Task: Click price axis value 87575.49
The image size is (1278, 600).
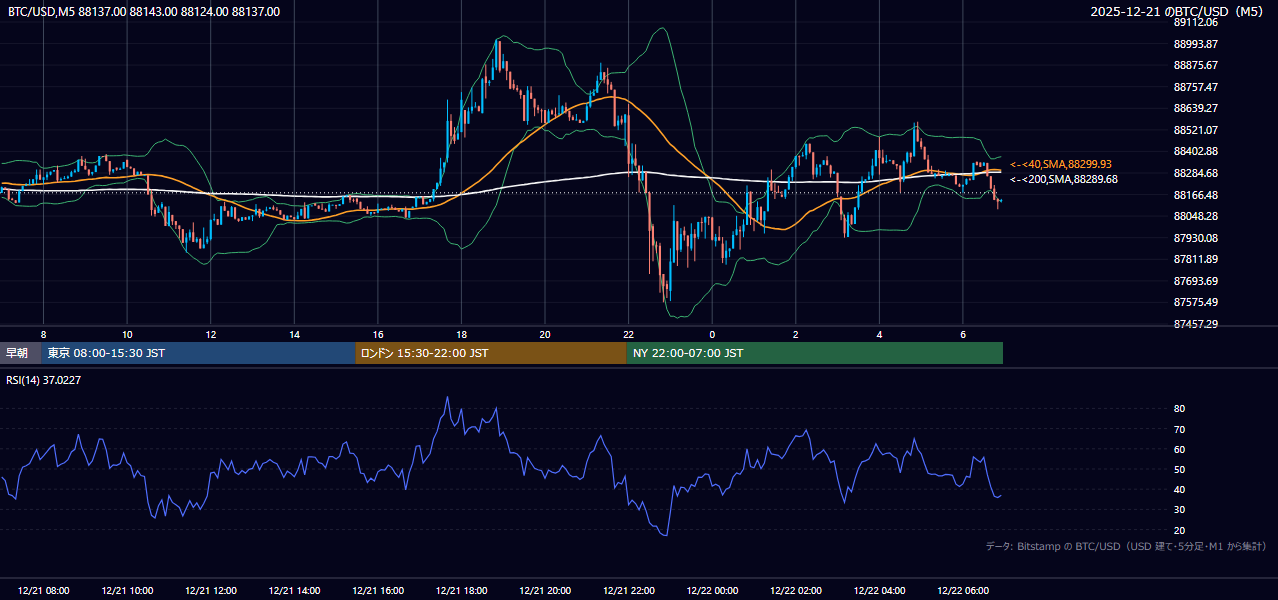Action: (1195, 302)
